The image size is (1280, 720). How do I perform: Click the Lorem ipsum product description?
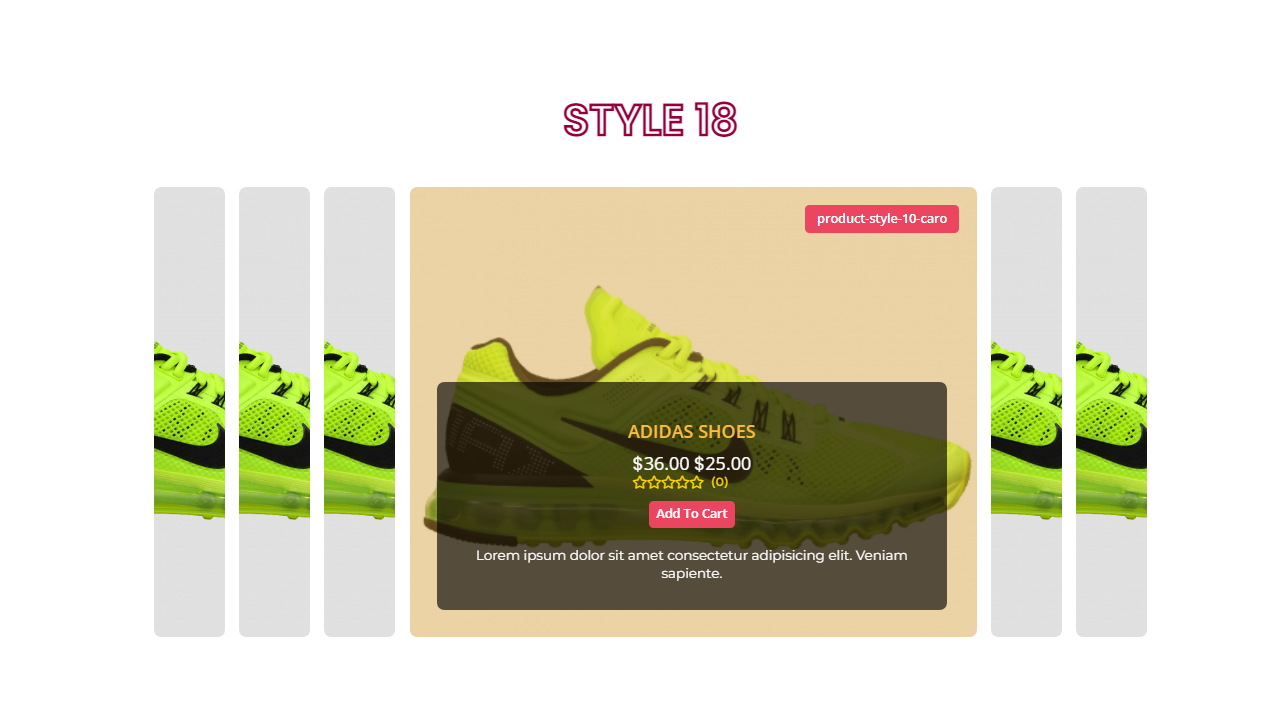pyautogui.click(x=692, y=564)
